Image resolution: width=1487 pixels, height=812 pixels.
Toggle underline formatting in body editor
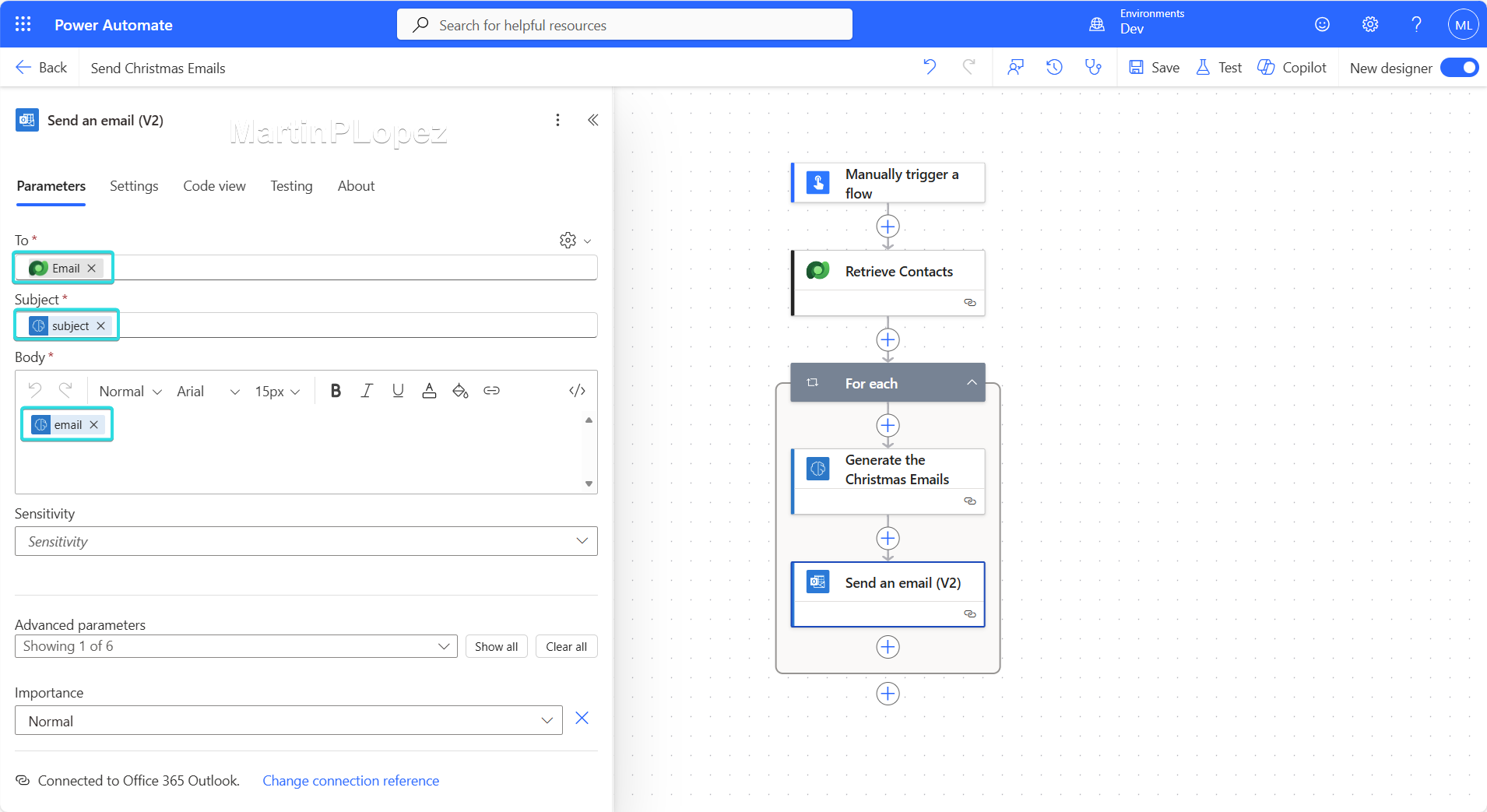pyautogui.click(x=398, y=391)
